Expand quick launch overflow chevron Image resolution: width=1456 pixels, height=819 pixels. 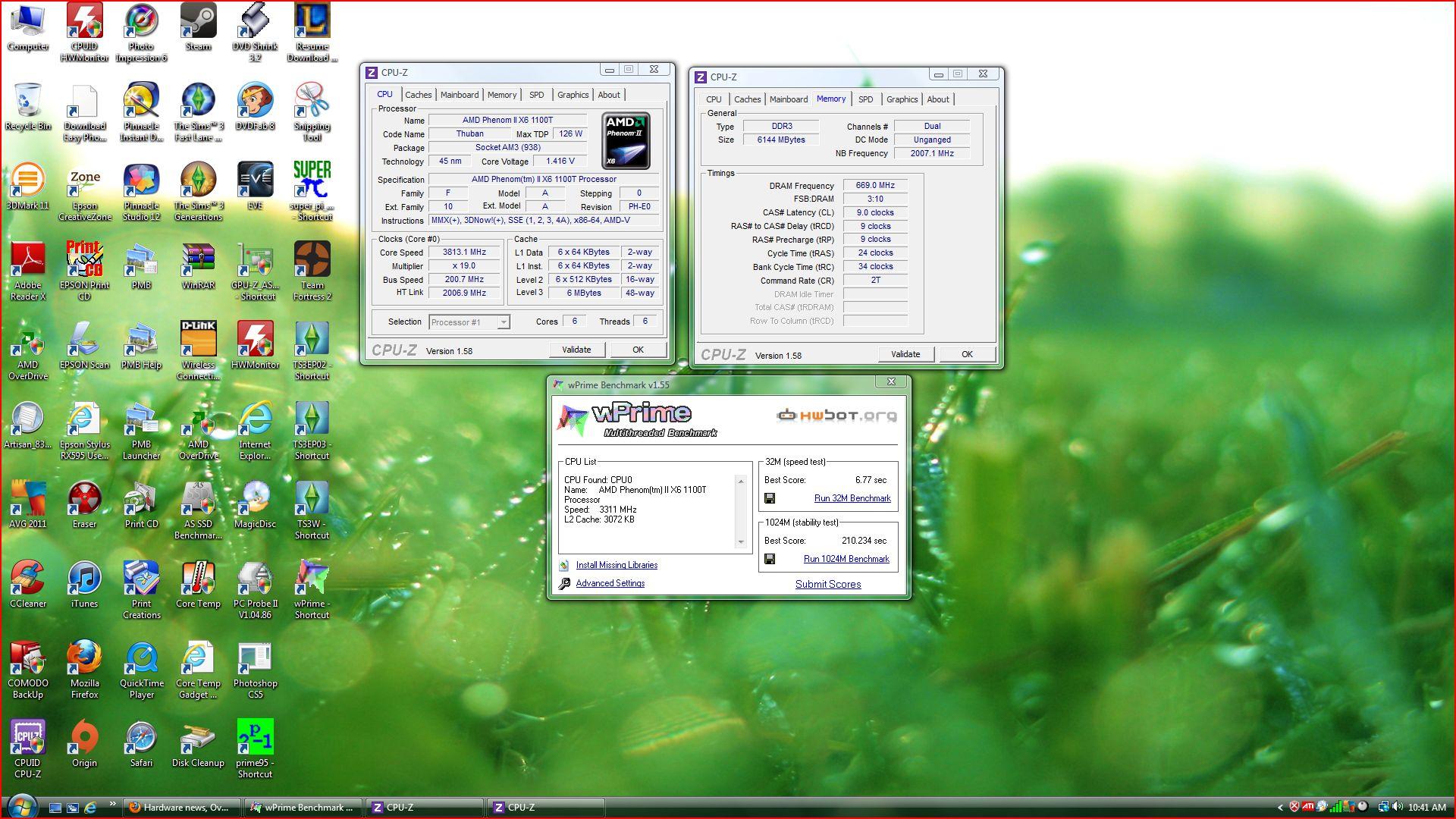point(112,804)
